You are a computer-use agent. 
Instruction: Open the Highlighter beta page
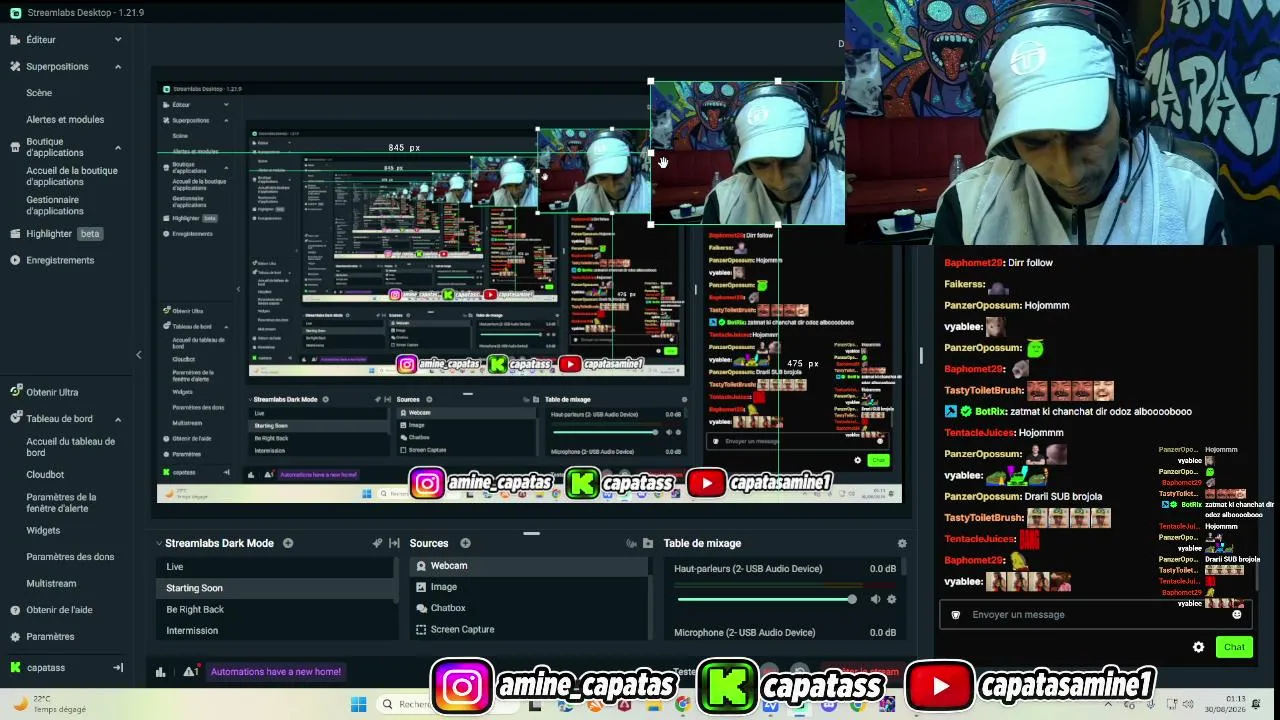pyautogui.click(x=56, y=233)
